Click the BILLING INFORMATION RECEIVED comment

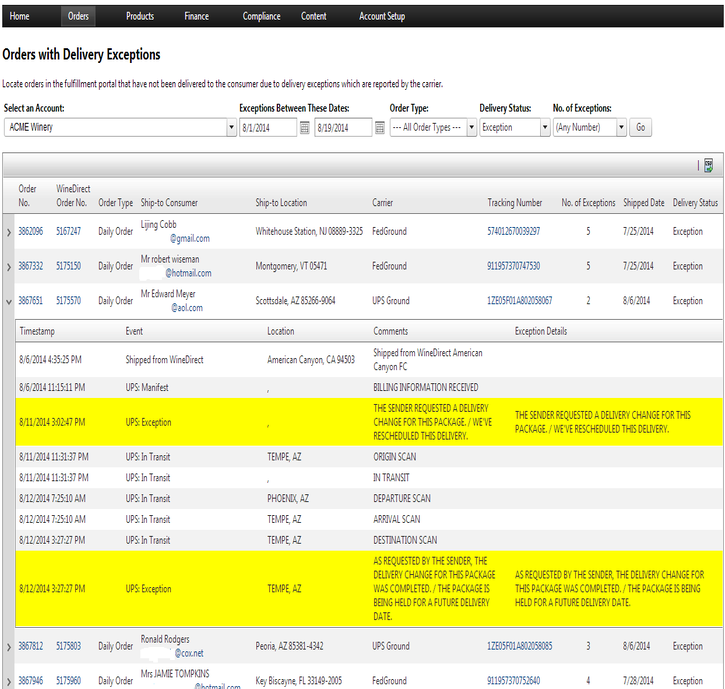click(425, 388)
